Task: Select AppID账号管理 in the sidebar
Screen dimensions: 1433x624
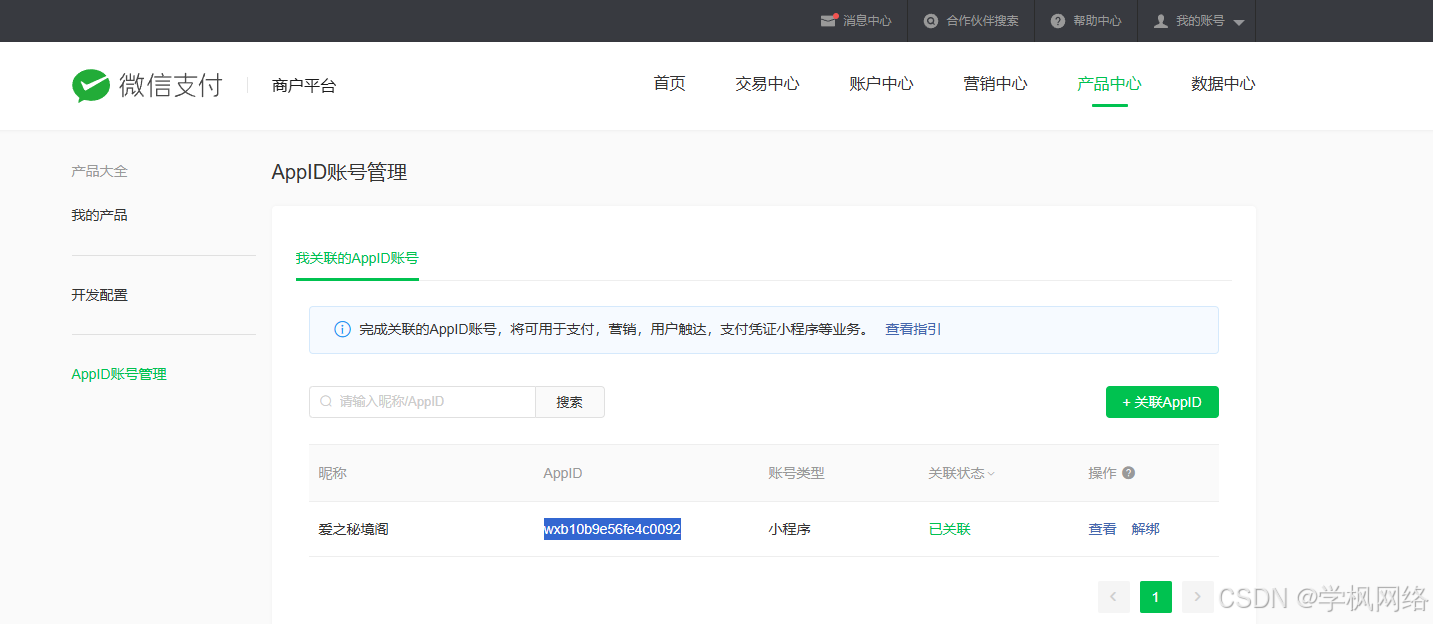Action: [119, 374]
